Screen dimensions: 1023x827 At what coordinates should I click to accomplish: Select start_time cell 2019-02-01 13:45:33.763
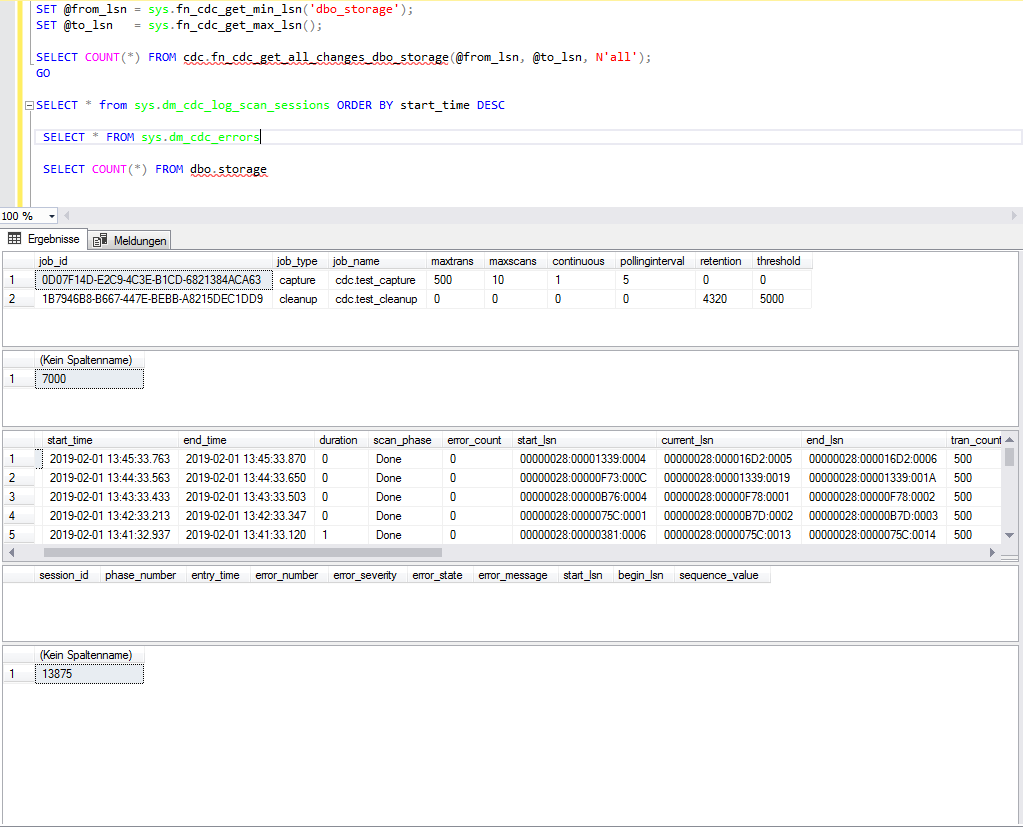[x=110, y=459]
